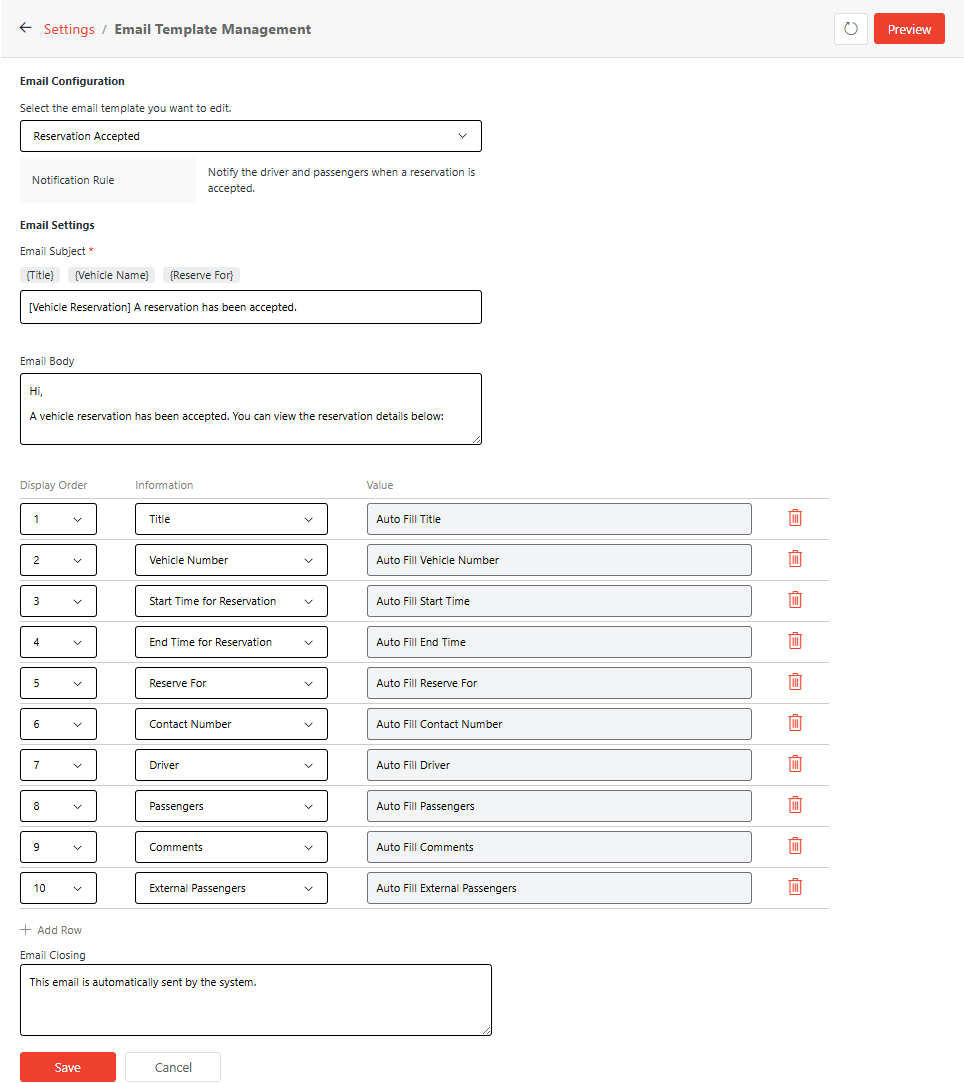Click the refresh icon next to Preview

point(850,28)
